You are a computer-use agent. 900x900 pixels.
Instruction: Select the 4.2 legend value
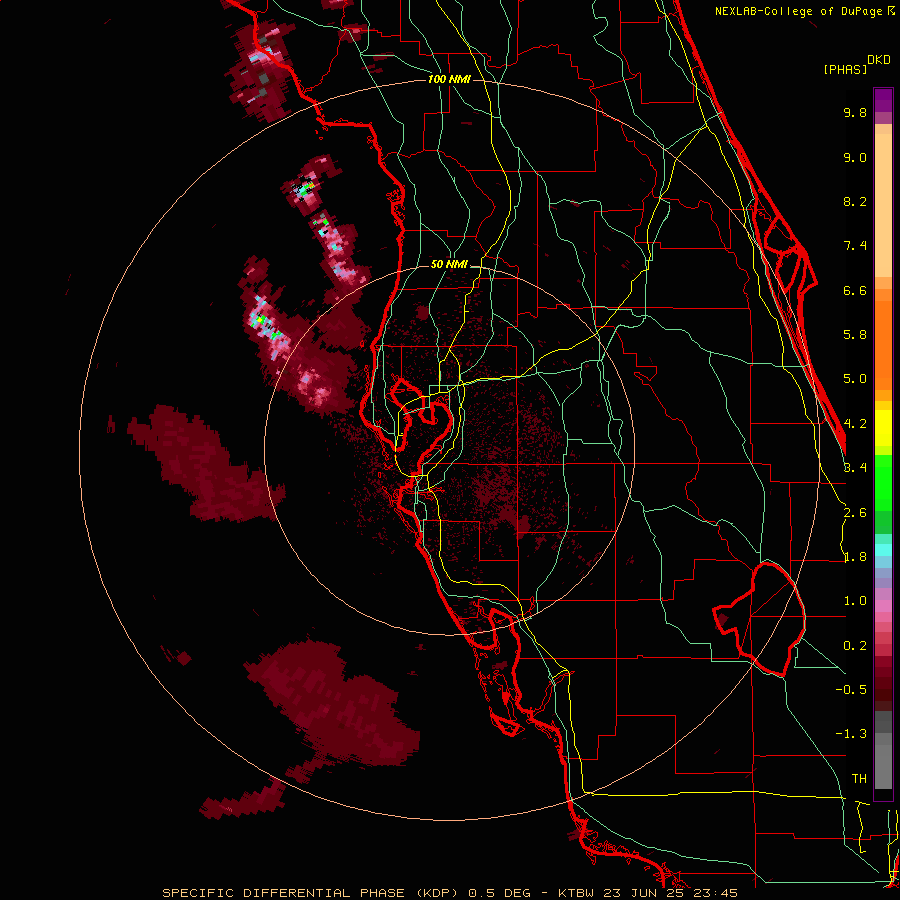tap(855, 424)
